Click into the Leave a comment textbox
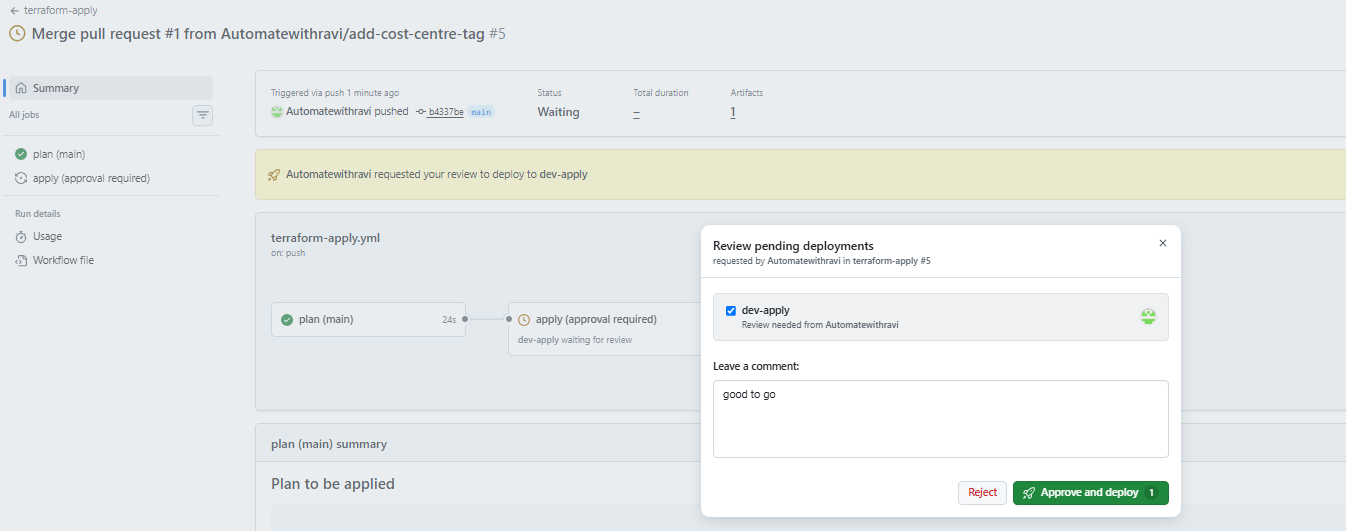Image resolution: width=1346 pixels, height=531 pixels. (941, 419)
